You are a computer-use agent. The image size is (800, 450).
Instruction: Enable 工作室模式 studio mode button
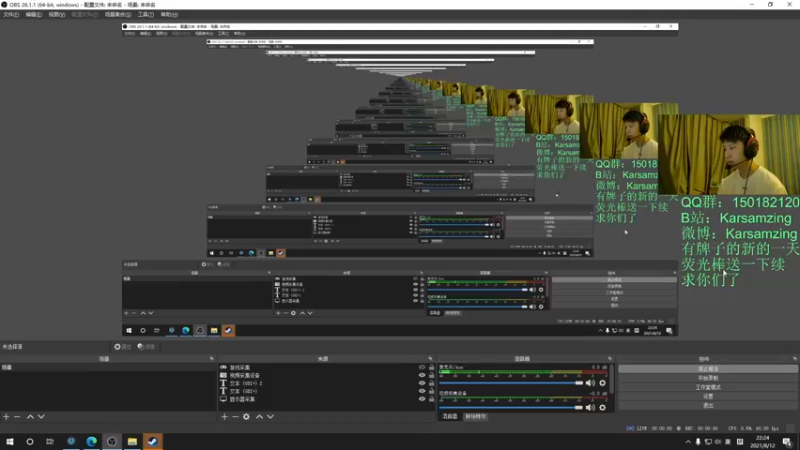point(708,387)
